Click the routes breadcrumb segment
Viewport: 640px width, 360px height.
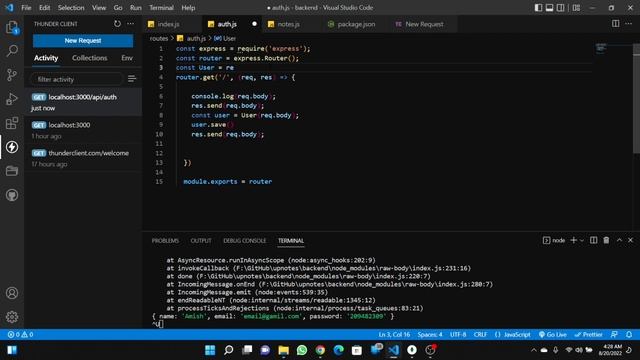tap(159, 38)
